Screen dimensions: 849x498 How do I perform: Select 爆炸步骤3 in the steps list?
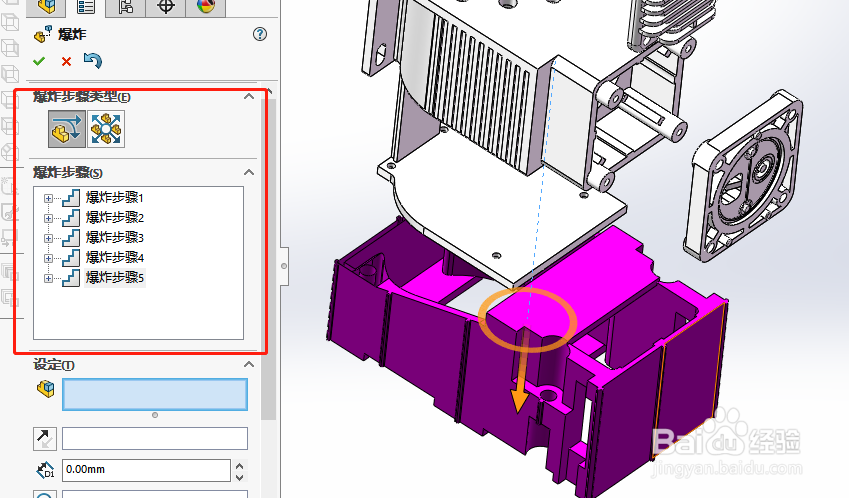click(x=115, y=238)
